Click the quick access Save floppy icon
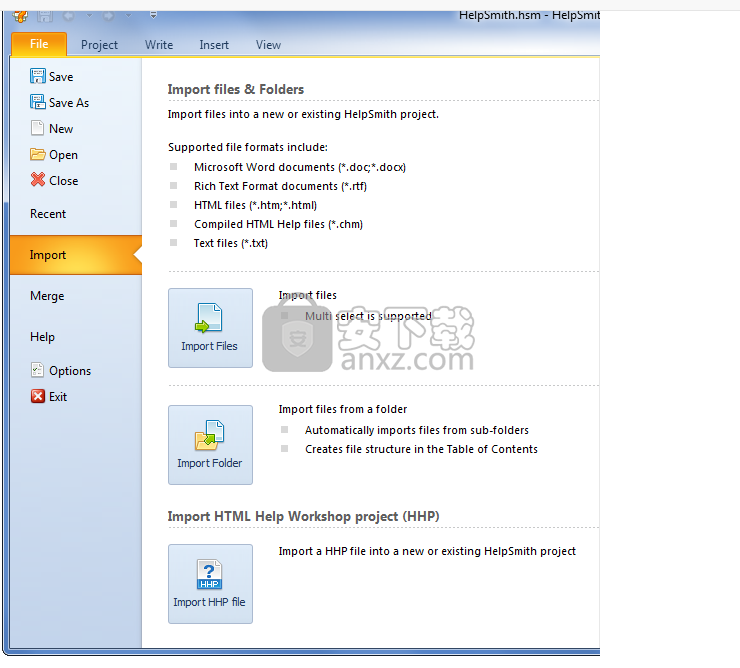Screen dimensions: 740x668 [x=45, y=17]
